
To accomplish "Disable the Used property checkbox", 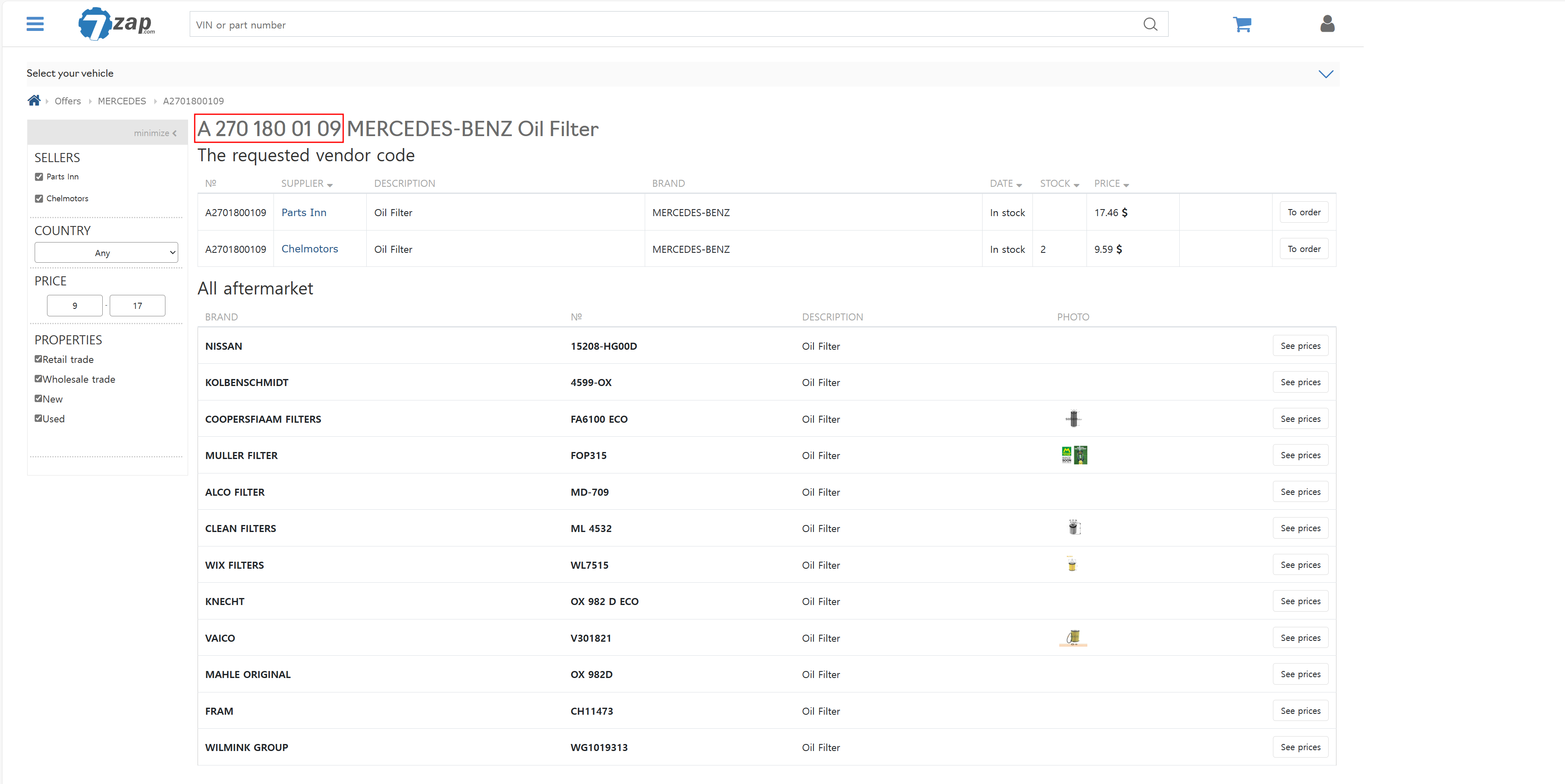I will click(38, 419).
